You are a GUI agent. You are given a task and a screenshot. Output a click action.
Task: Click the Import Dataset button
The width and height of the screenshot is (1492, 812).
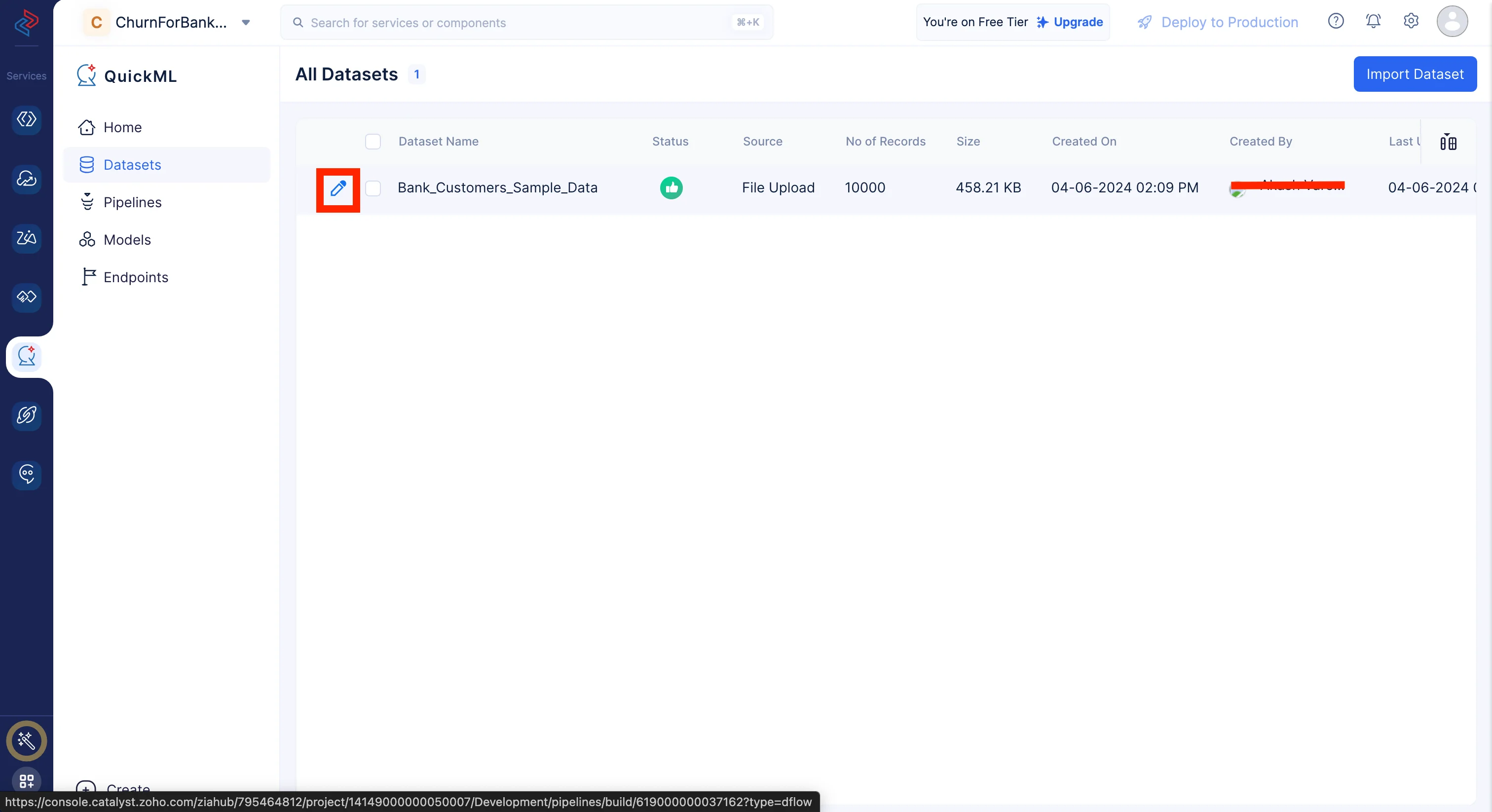(1415, 74)
